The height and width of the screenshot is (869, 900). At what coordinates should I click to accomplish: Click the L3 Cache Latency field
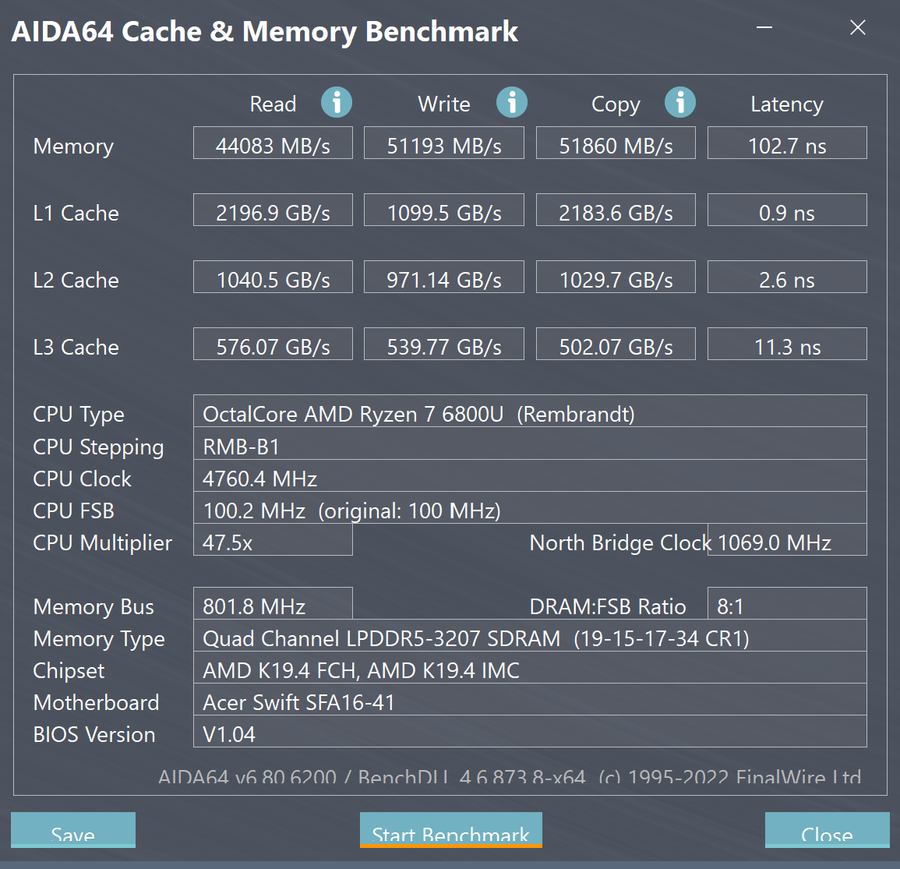[787, 344]
